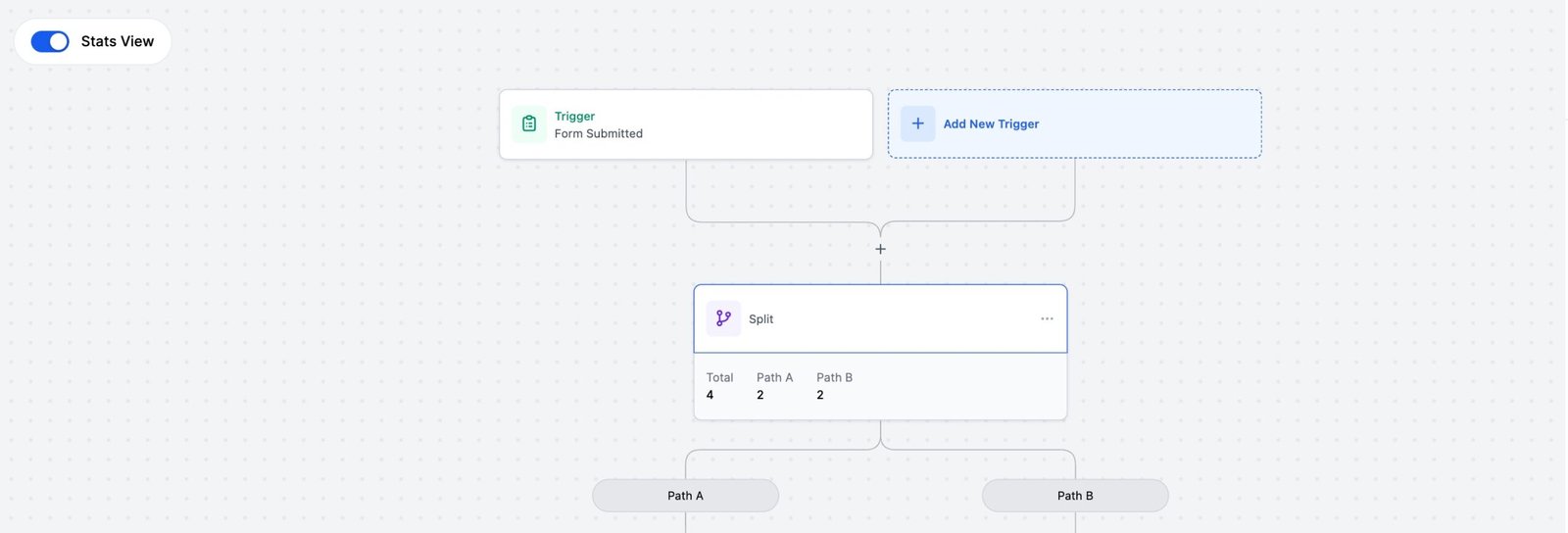The height and width of the screenshot is (533, 1568).
Task: Toggle the Stats View switch off
Action: coord(50,41)
